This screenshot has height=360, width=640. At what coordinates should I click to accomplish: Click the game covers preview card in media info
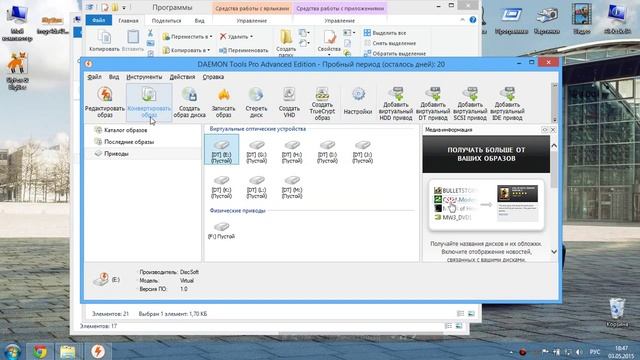(x=487, y=205)
